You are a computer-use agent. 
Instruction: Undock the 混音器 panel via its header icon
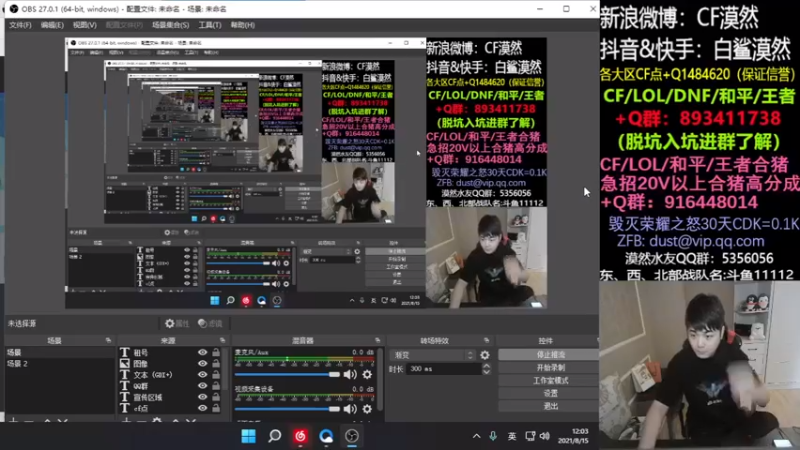tap(378, 340)
